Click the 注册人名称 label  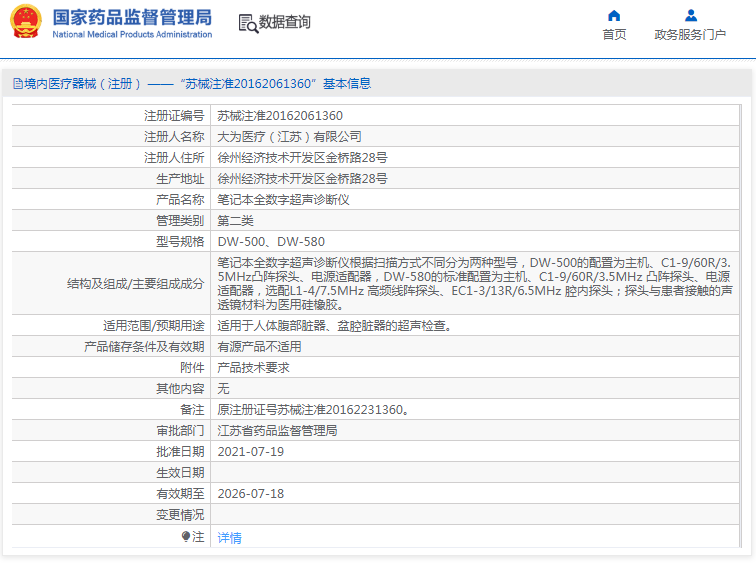pyautogui.click(x=174, y=137)
